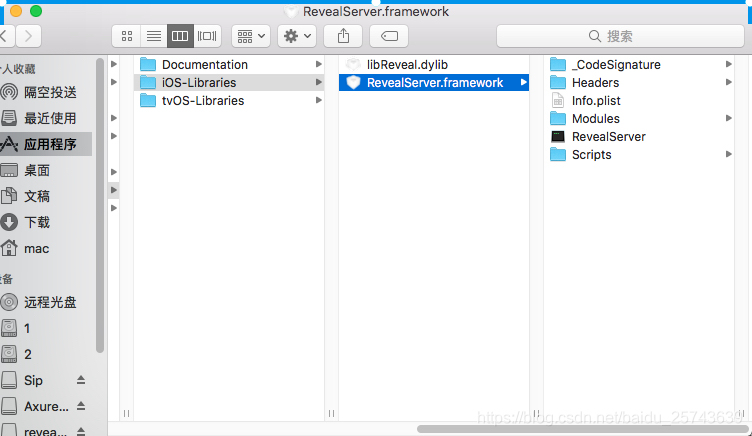Click the sidebar vertical scrollbar
The image size is (752, 436).
tap(100, 205)
